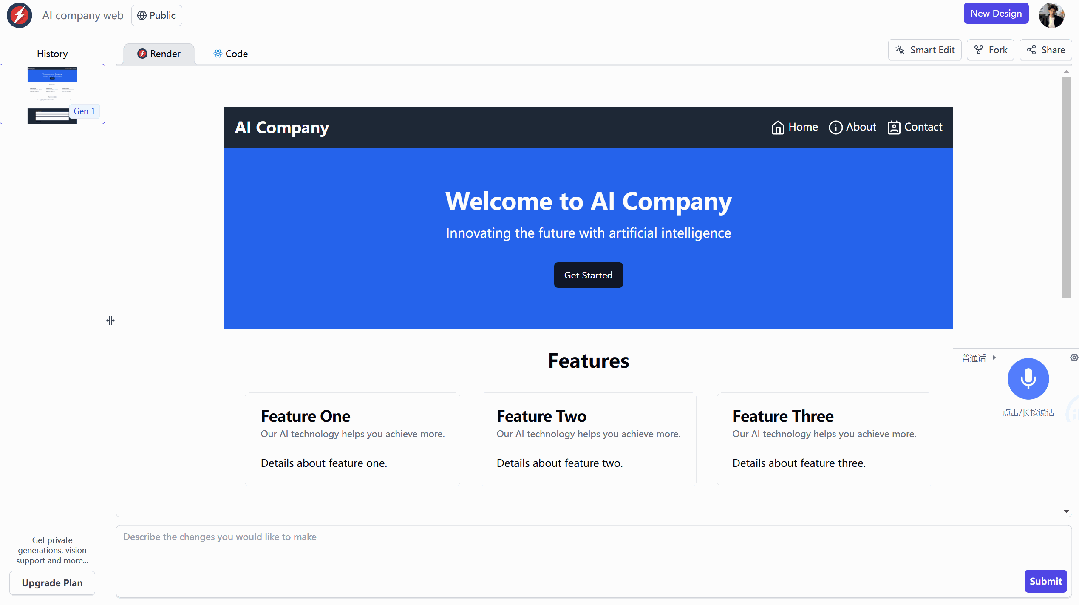Viewport: 1079px width, 605px height.
Task: Click 'Details about feature two.' text
Action: point(559,463)
